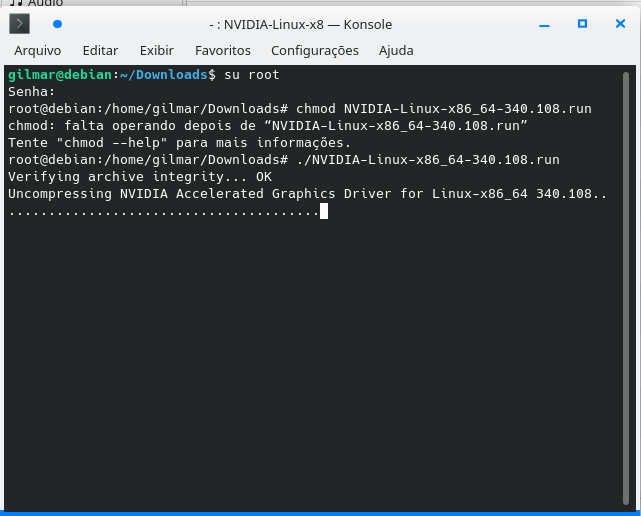
Task: Click the 'chmod: falta operando' error line
Action: tap(268, 126)
